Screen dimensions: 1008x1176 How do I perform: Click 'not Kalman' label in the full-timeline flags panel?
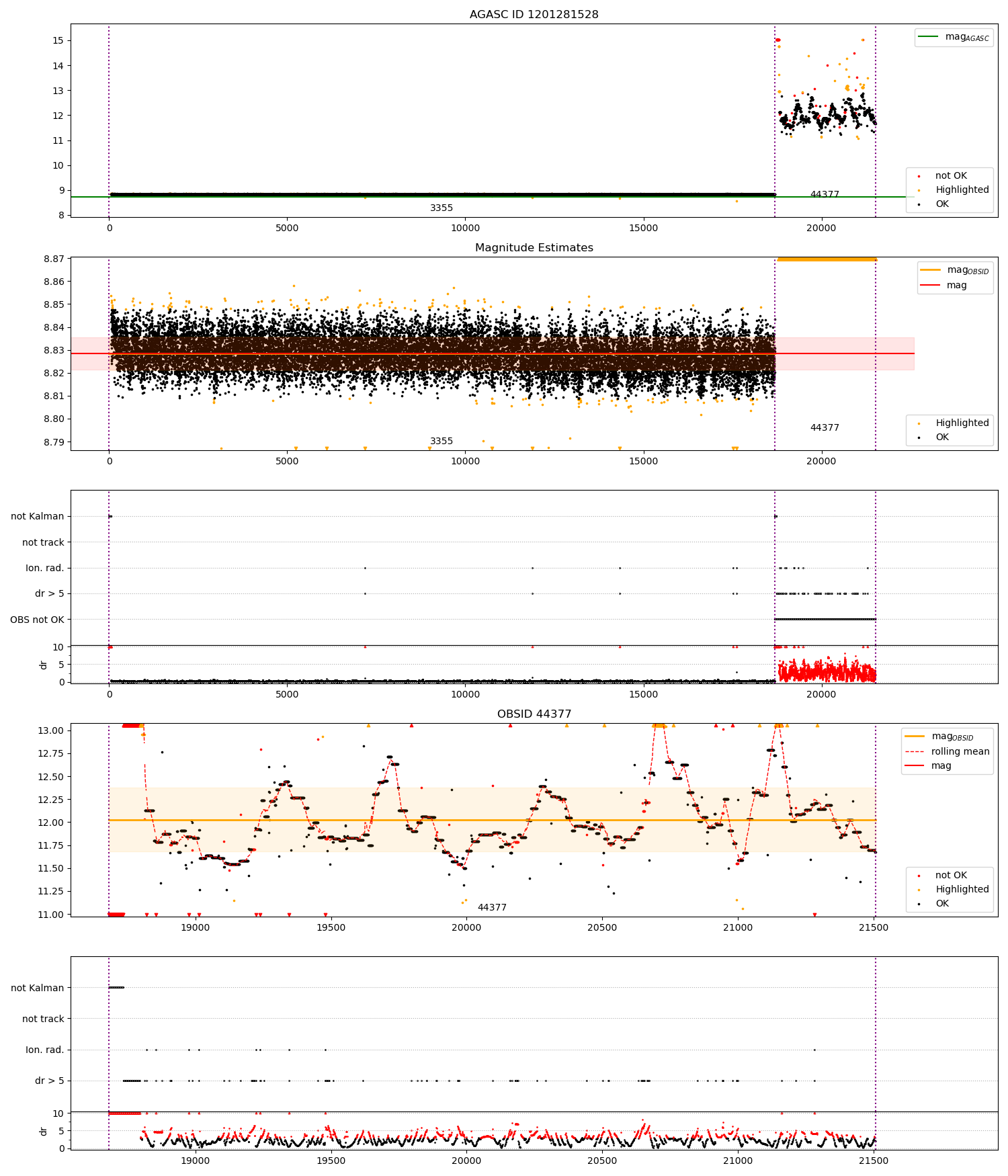click(x=38, y=516)
